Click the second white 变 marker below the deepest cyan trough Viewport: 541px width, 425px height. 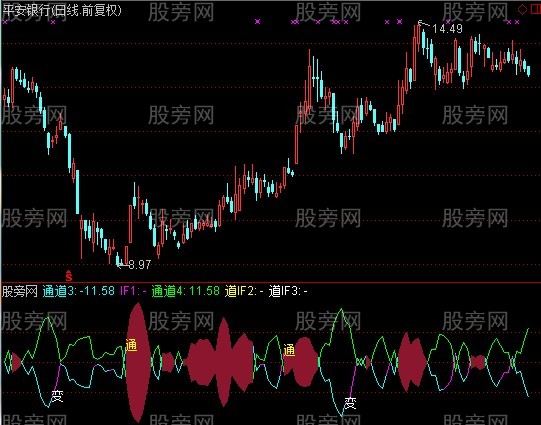tap(350, 403)
